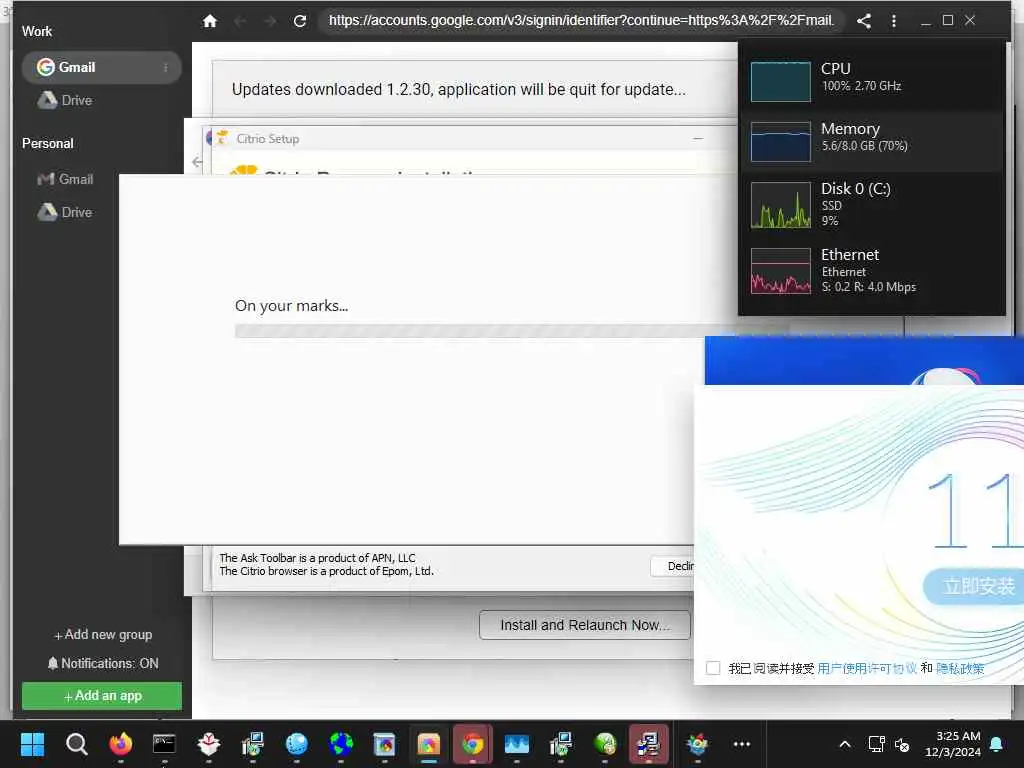
Task: Click the Updates downloaded 1.2.30 message
Action: tap(458, 89)
